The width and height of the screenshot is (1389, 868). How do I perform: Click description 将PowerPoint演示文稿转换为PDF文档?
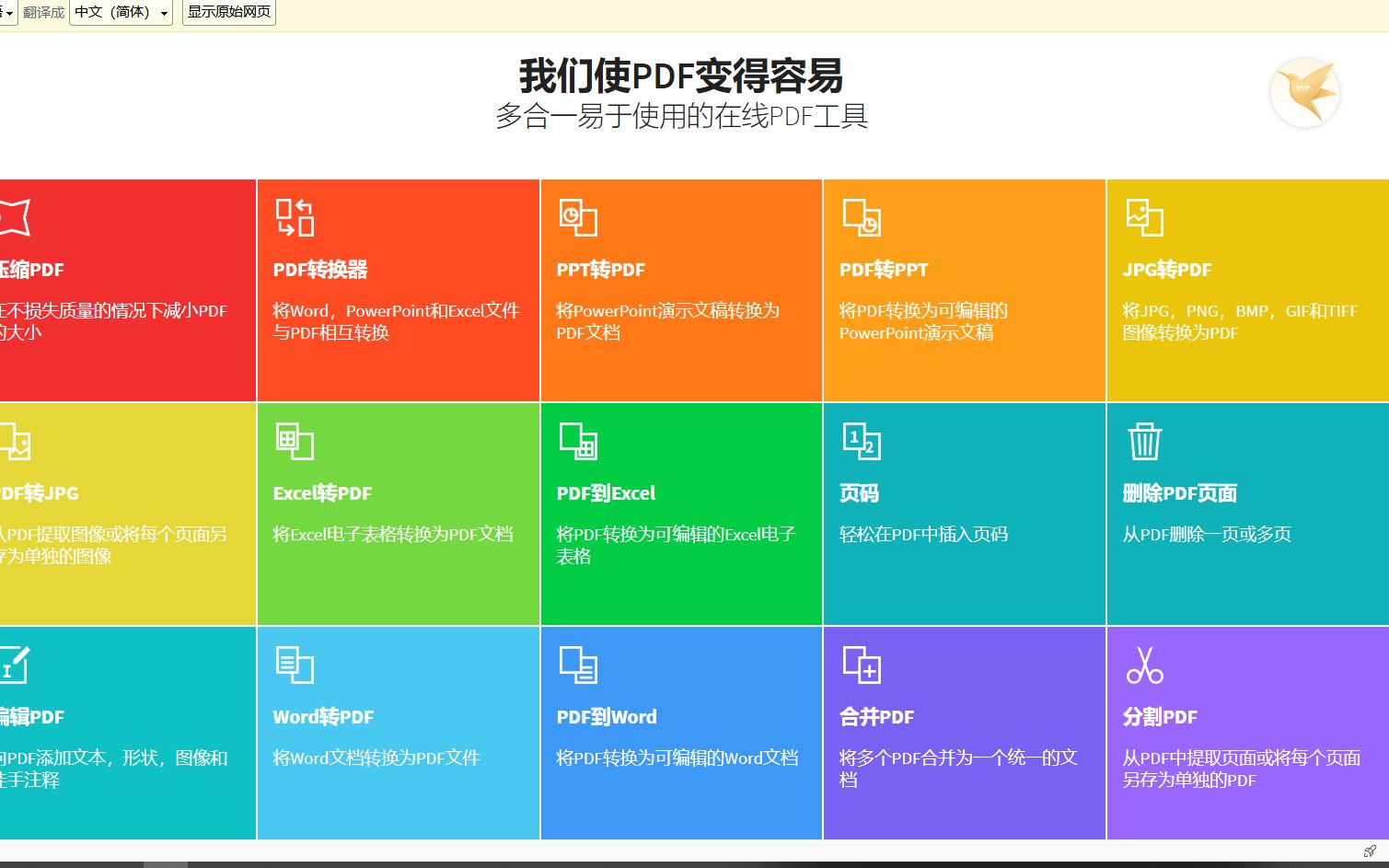pos(667,321)
